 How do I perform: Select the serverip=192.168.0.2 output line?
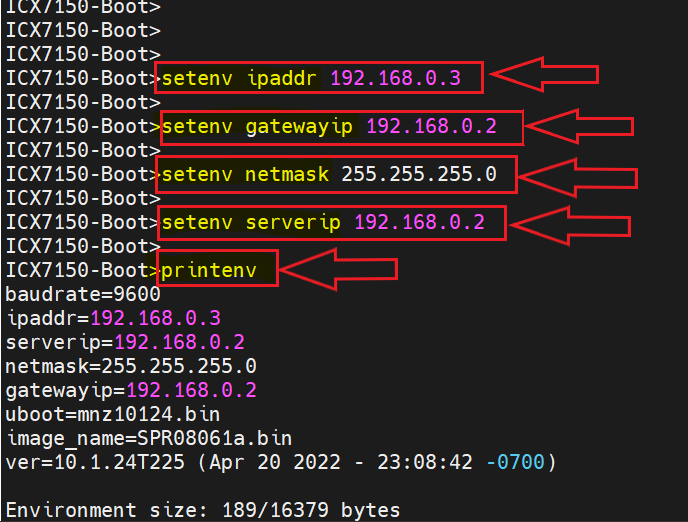[x=125, y=342]
